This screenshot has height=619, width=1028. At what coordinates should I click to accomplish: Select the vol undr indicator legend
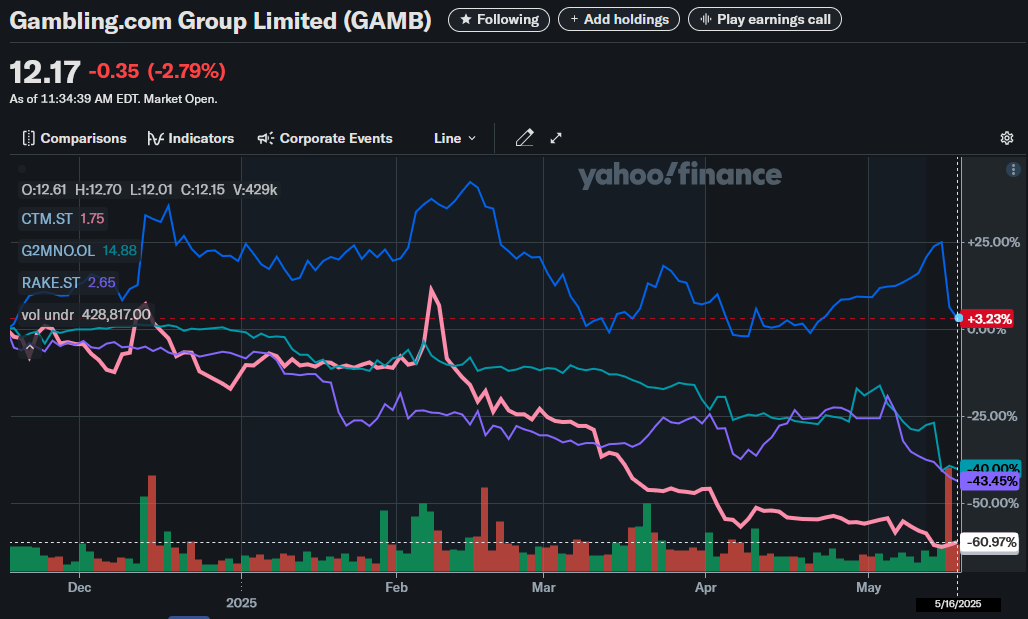pyautogui.click(x=86, y=315)
